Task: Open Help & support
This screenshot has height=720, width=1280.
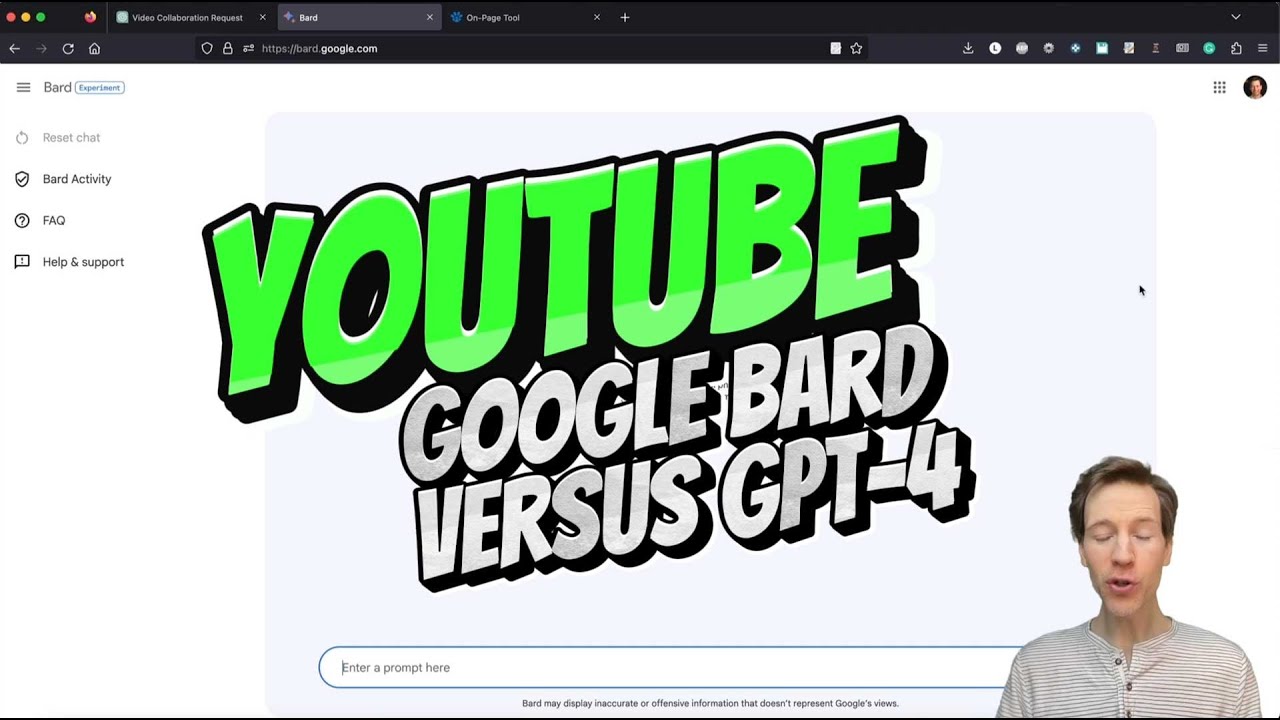Action: (83, 262)
